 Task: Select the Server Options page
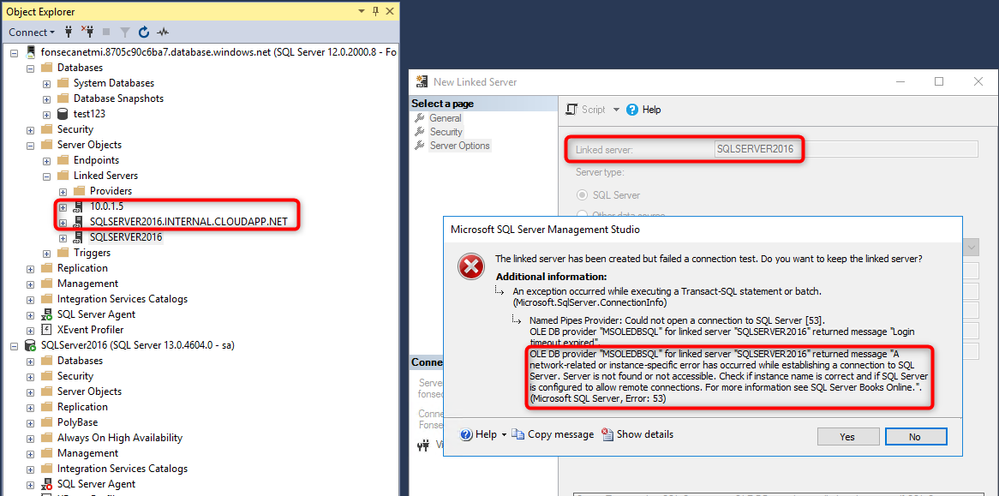click(x=459, y=146)
